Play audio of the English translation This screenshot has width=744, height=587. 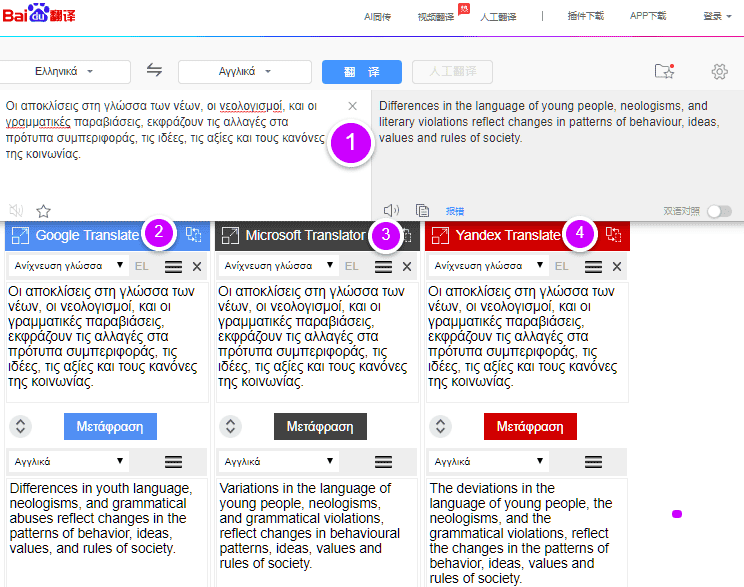[391, 210]
